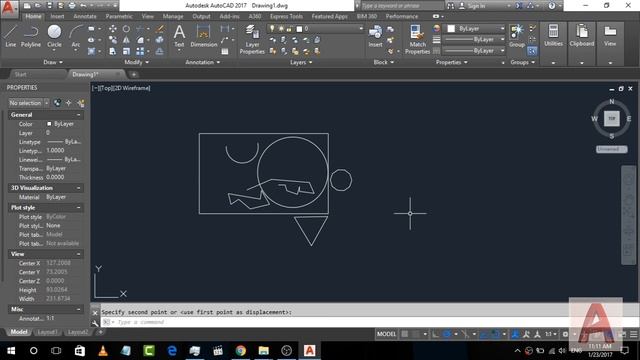Image resolution: width=640 pixels, height=360 pixels.
Task: Click the Copy tool in Modify panel
Action: click(113, 40)
